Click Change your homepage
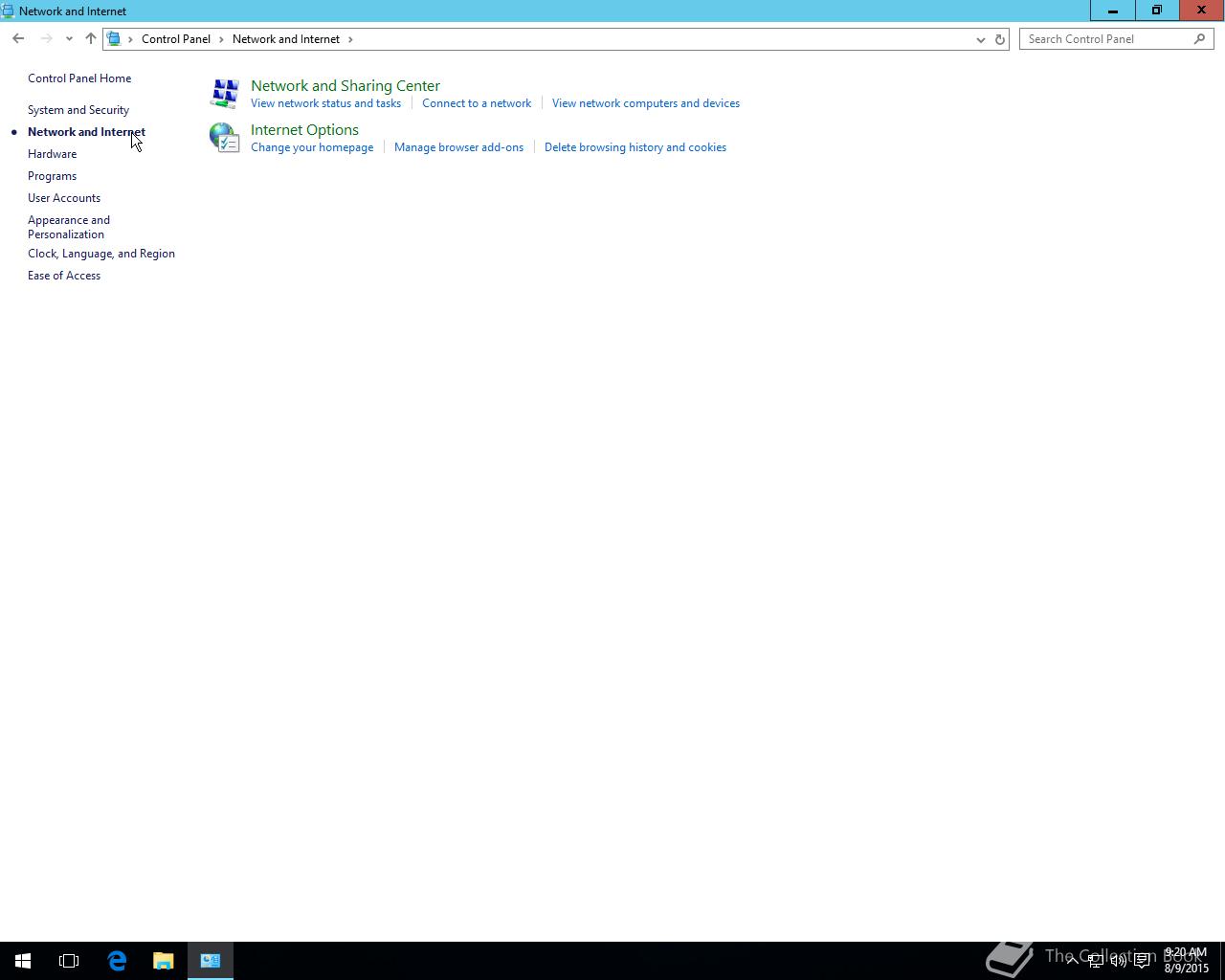Screen dimensions: 1225x980 pos(312,147)
